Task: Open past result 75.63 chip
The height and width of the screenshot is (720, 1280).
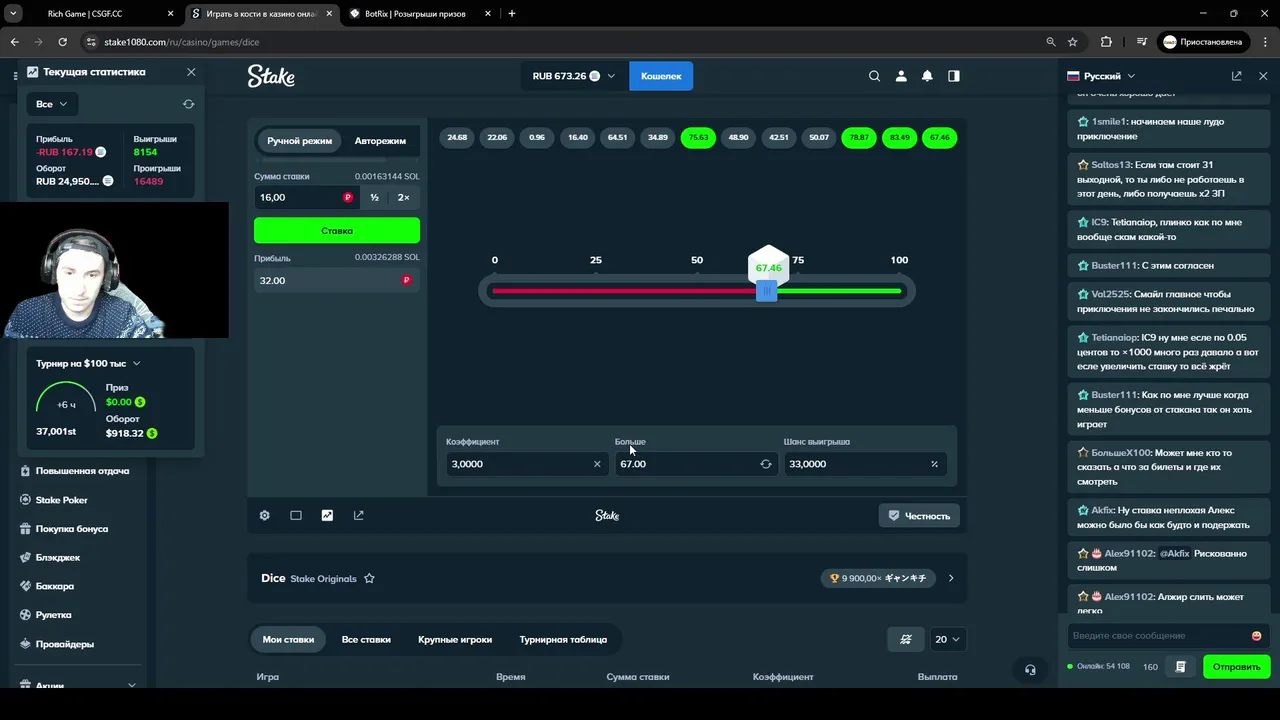Action: 698,137
